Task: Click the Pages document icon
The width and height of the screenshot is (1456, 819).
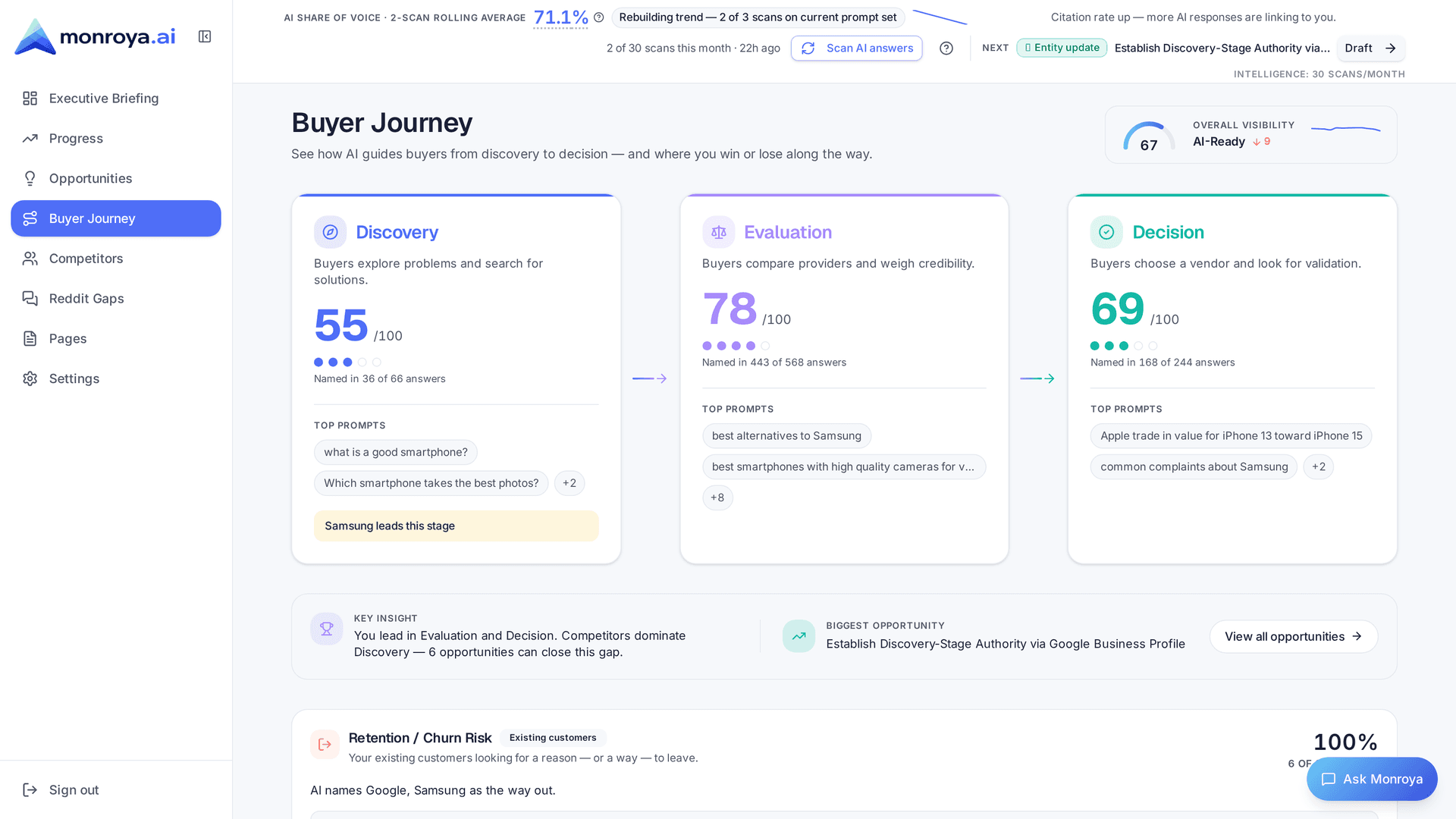Action: 30,339
